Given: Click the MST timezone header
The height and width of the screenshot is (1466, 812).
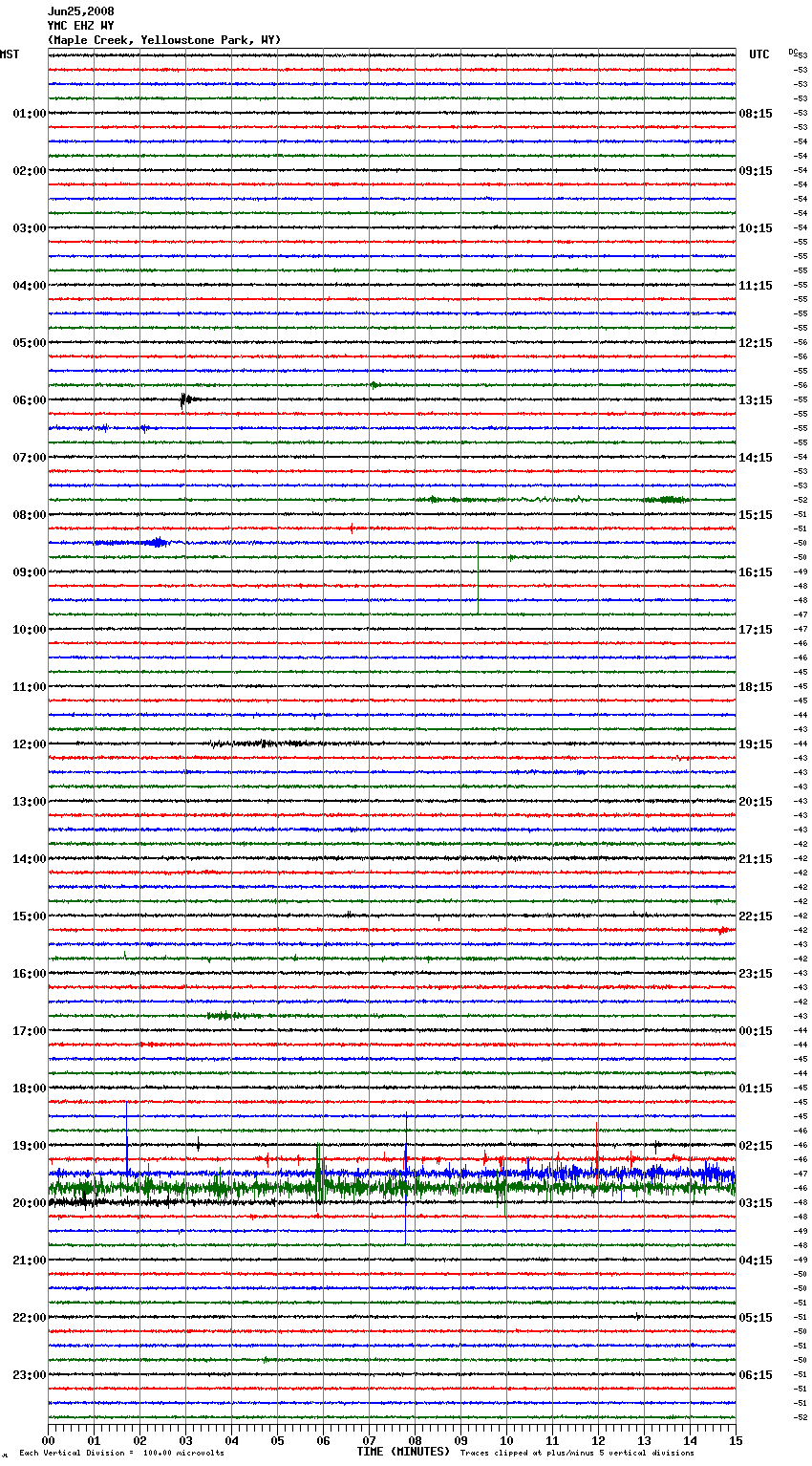Looking at the screenshot, I should point(10,54).
